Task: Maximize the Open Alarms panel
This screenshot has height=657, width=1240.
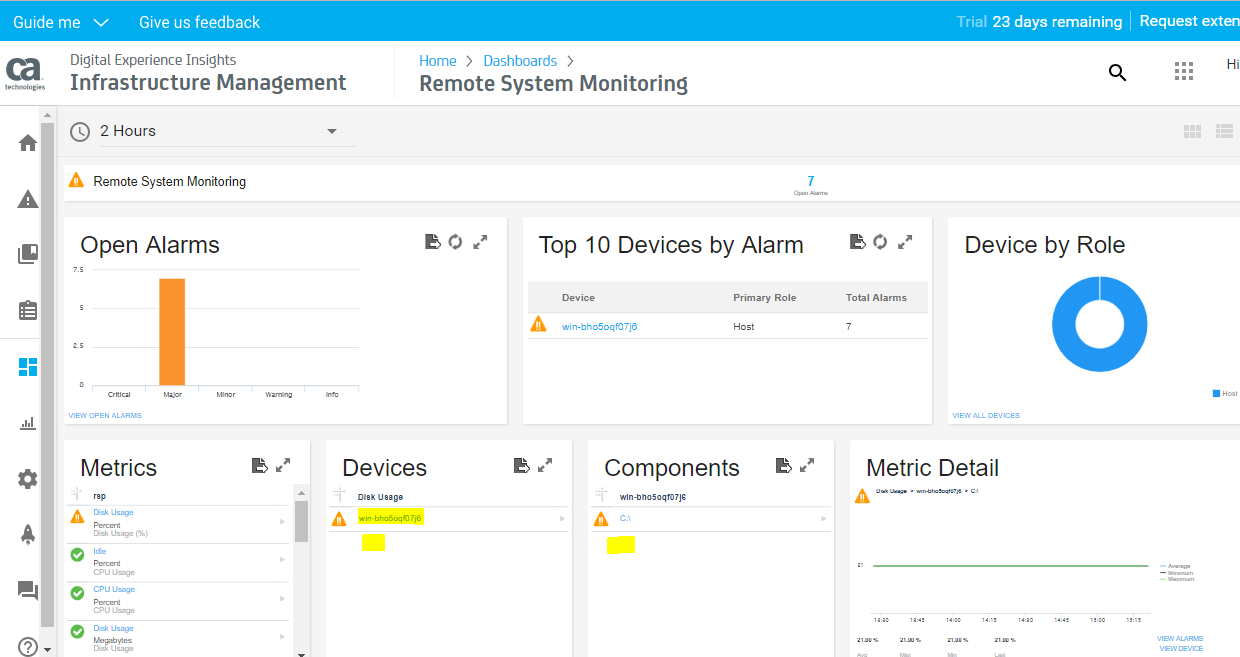Action: click(481, 242)
